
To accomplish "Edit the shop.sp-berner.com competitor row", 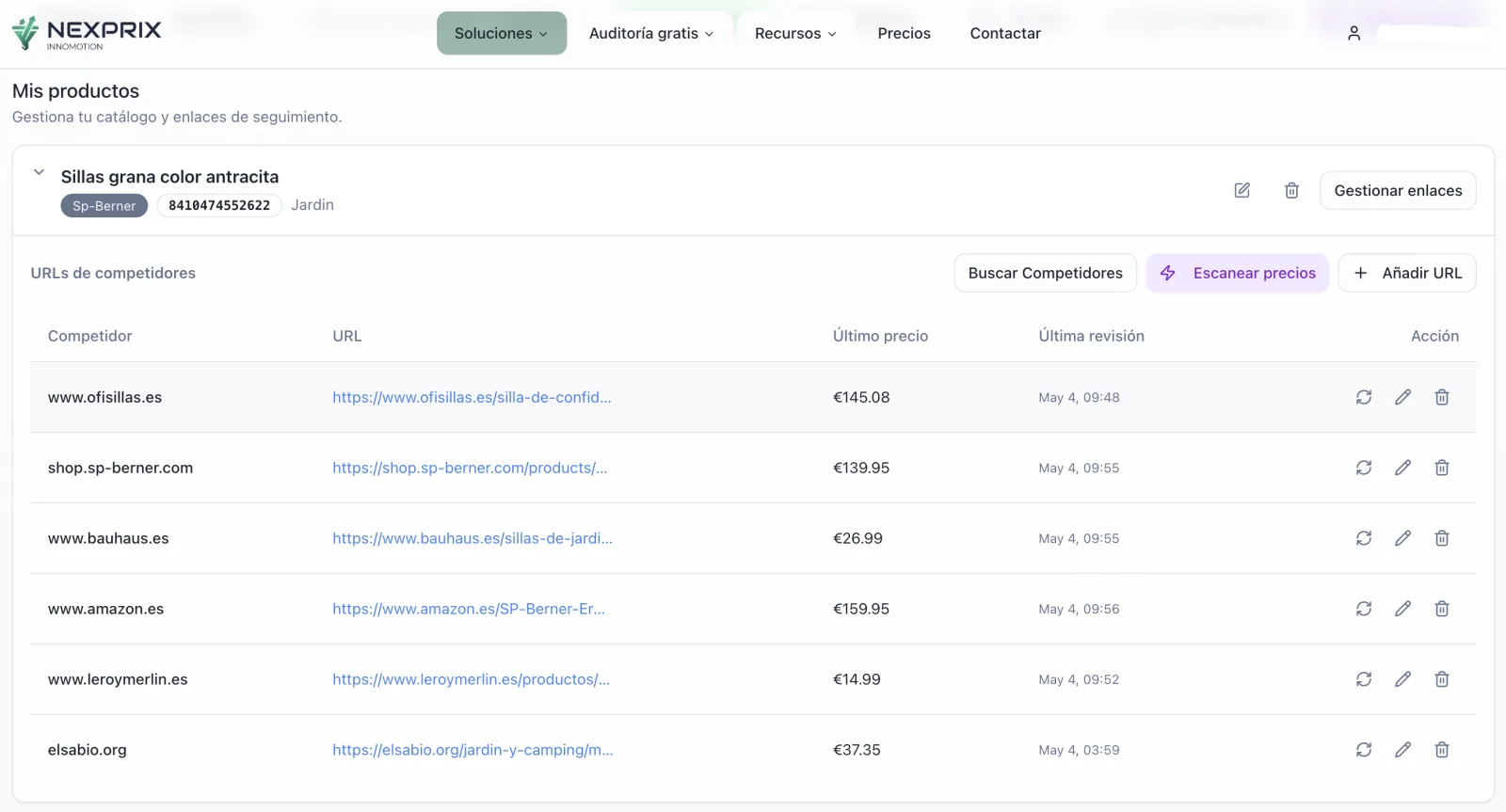I will (1402, 468).
